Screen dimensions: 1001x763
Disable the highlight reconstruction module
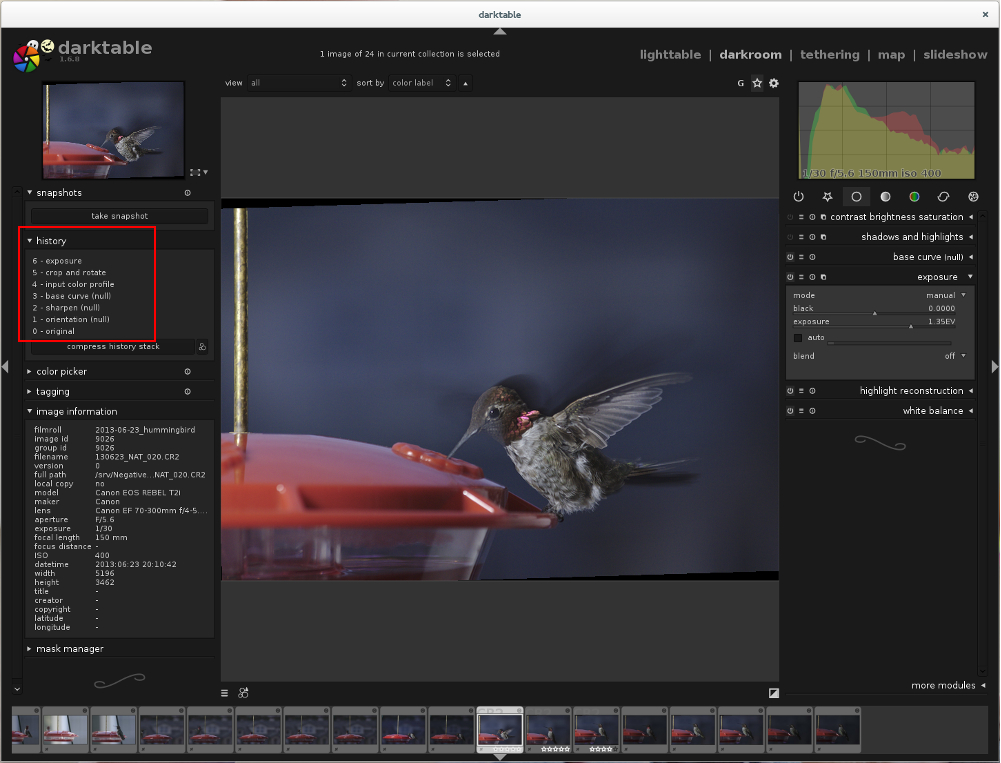(x=790, y=391)
